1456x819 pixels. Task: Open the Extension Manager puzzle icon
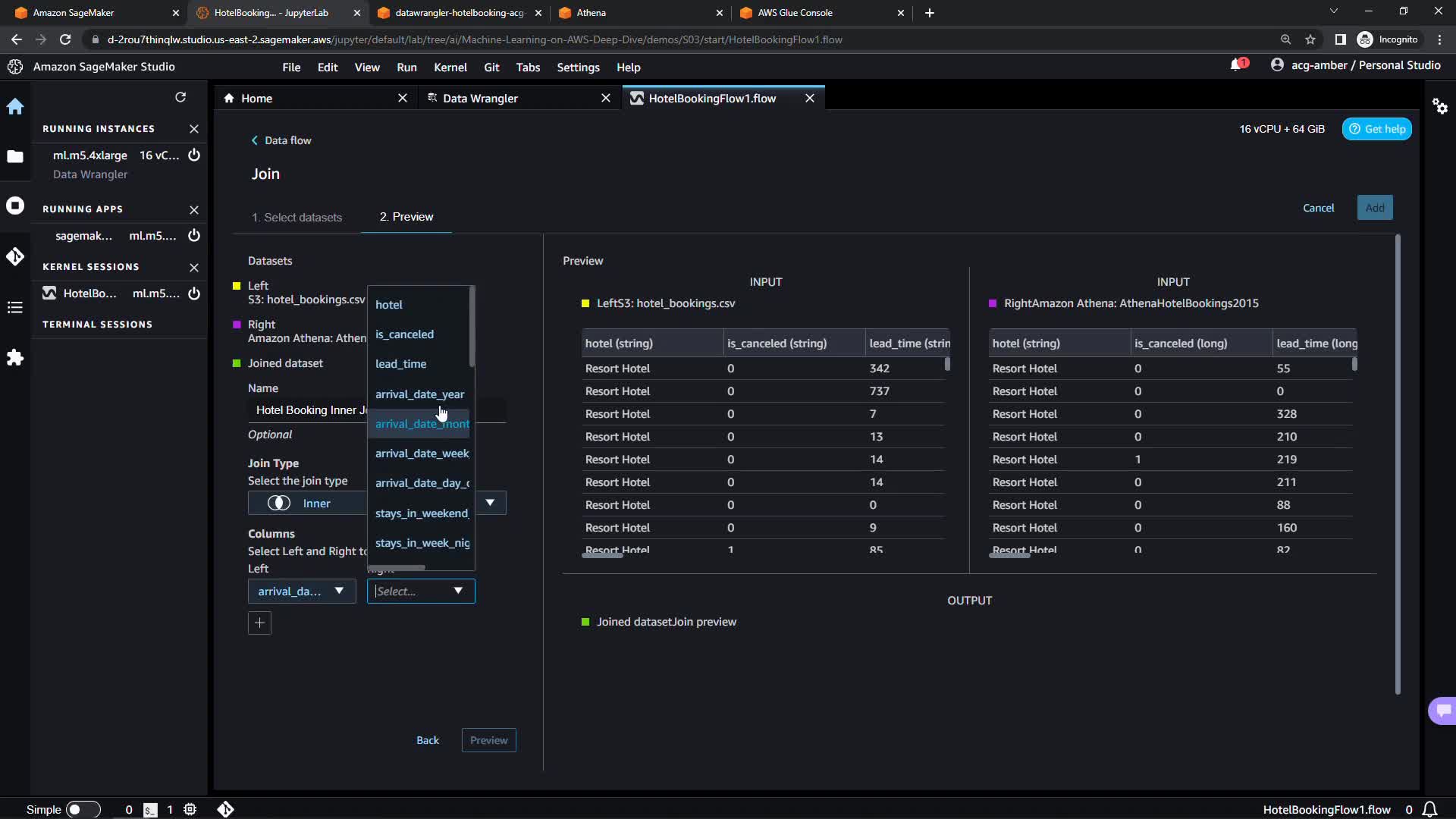[x=15, y=357]
